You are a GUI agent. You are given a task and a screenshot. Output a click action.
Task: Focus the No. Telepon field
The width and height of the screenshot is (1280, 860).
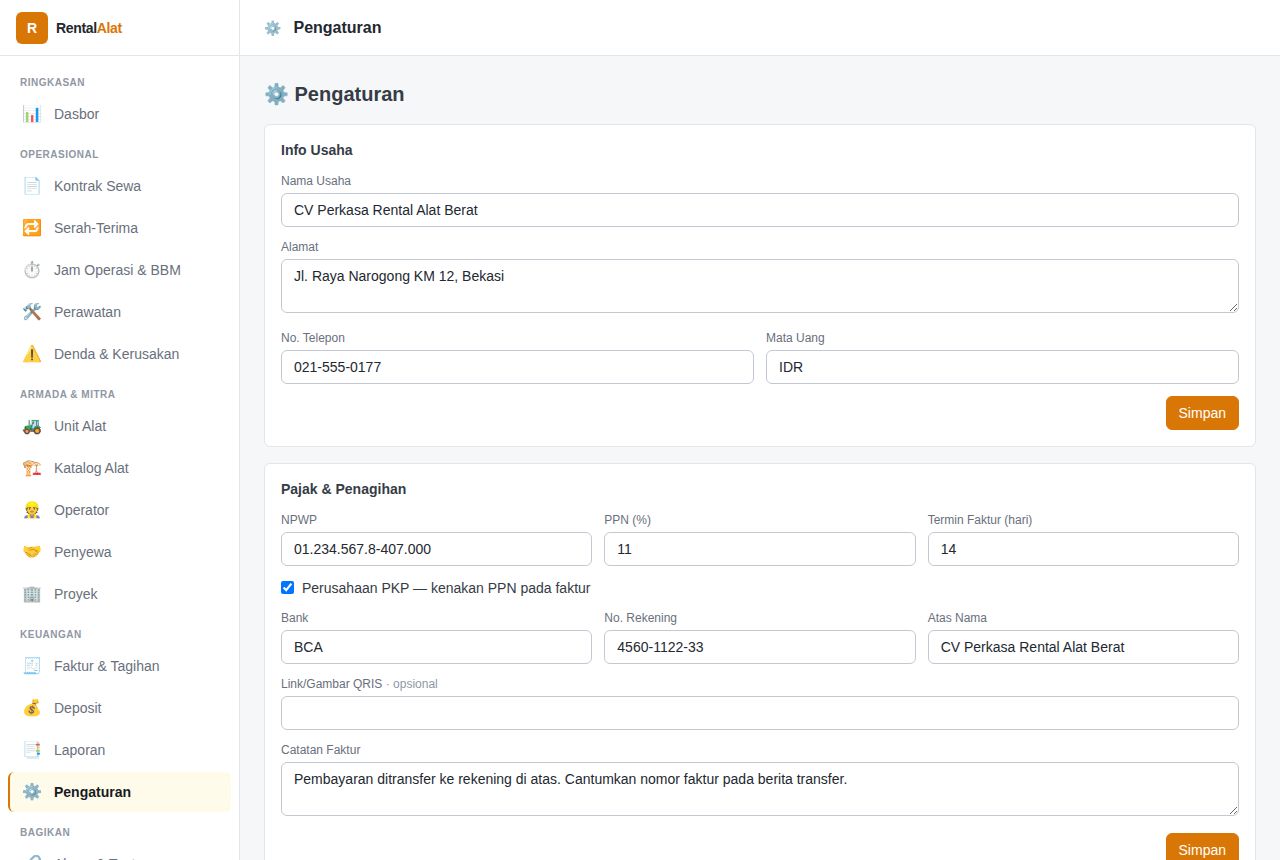517,367
